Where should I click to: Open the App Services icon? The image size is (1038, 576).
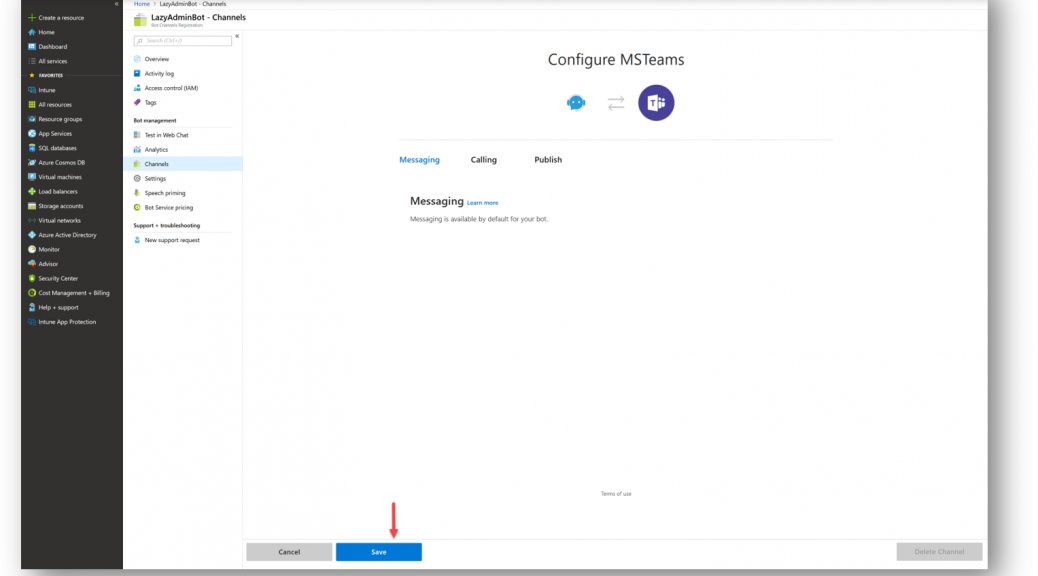32,134
